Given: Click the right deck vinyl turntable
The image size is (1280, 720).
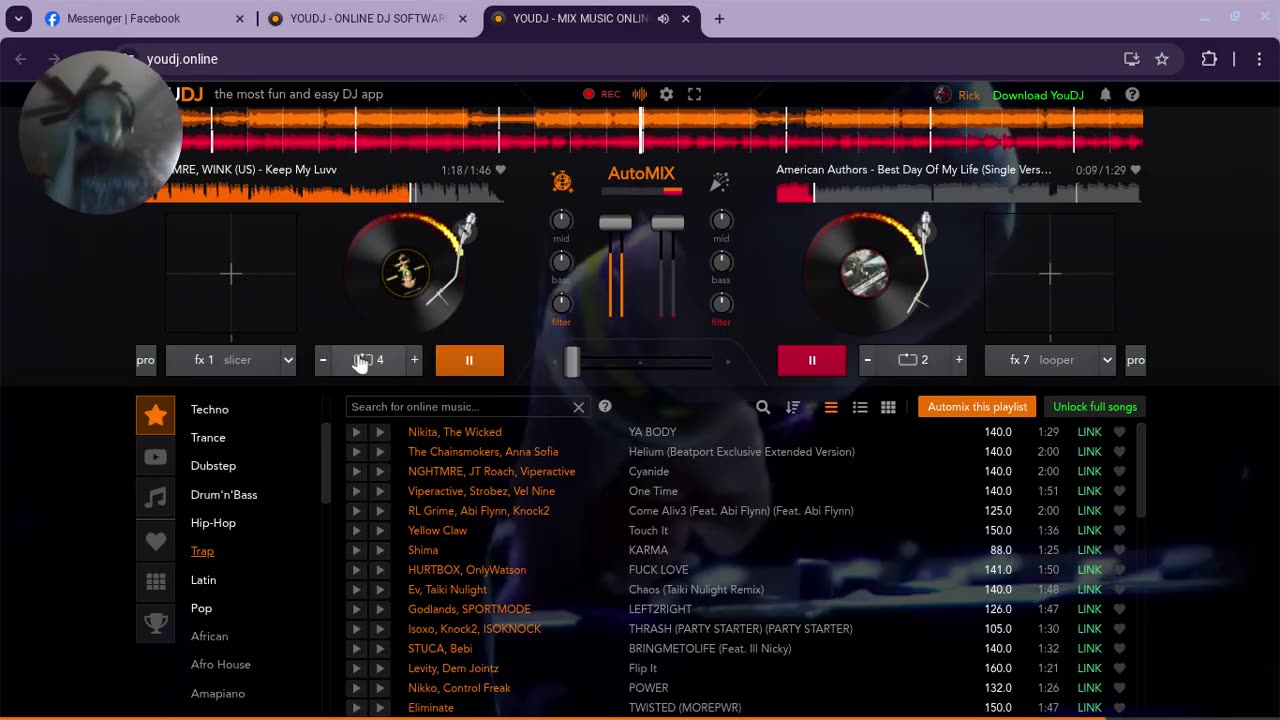Looking at the screenshot, I should [865, 273].
